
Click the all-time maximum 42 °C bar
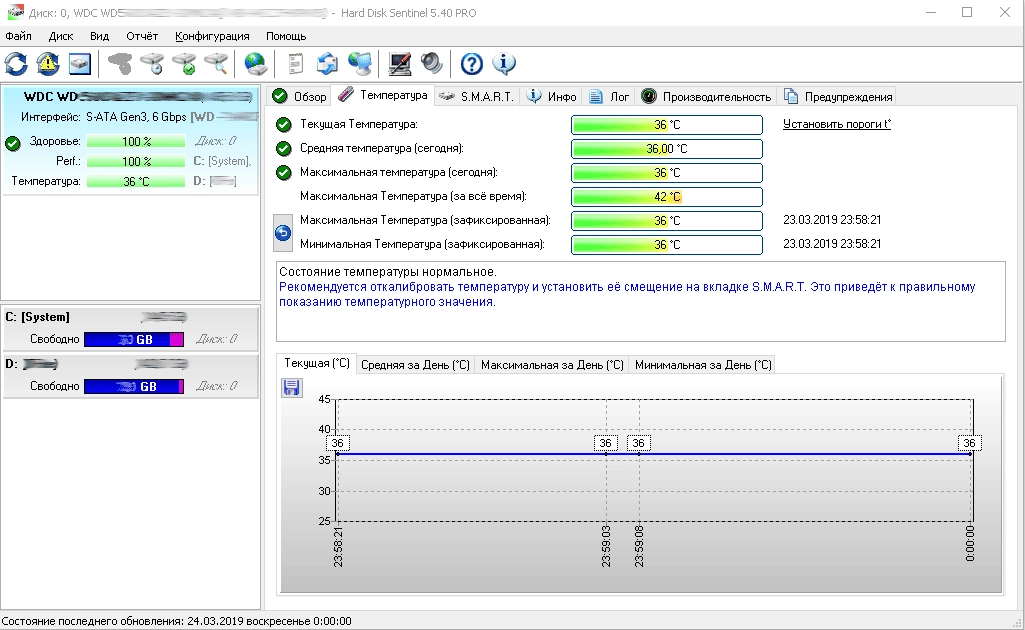point(667,197)
